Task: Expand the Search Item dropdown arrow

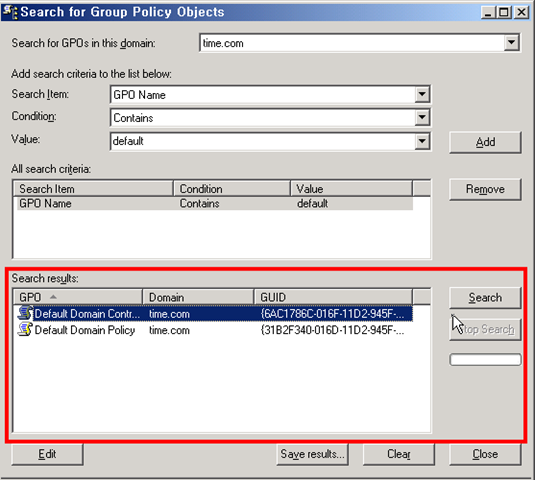Action: pos(422,94)
